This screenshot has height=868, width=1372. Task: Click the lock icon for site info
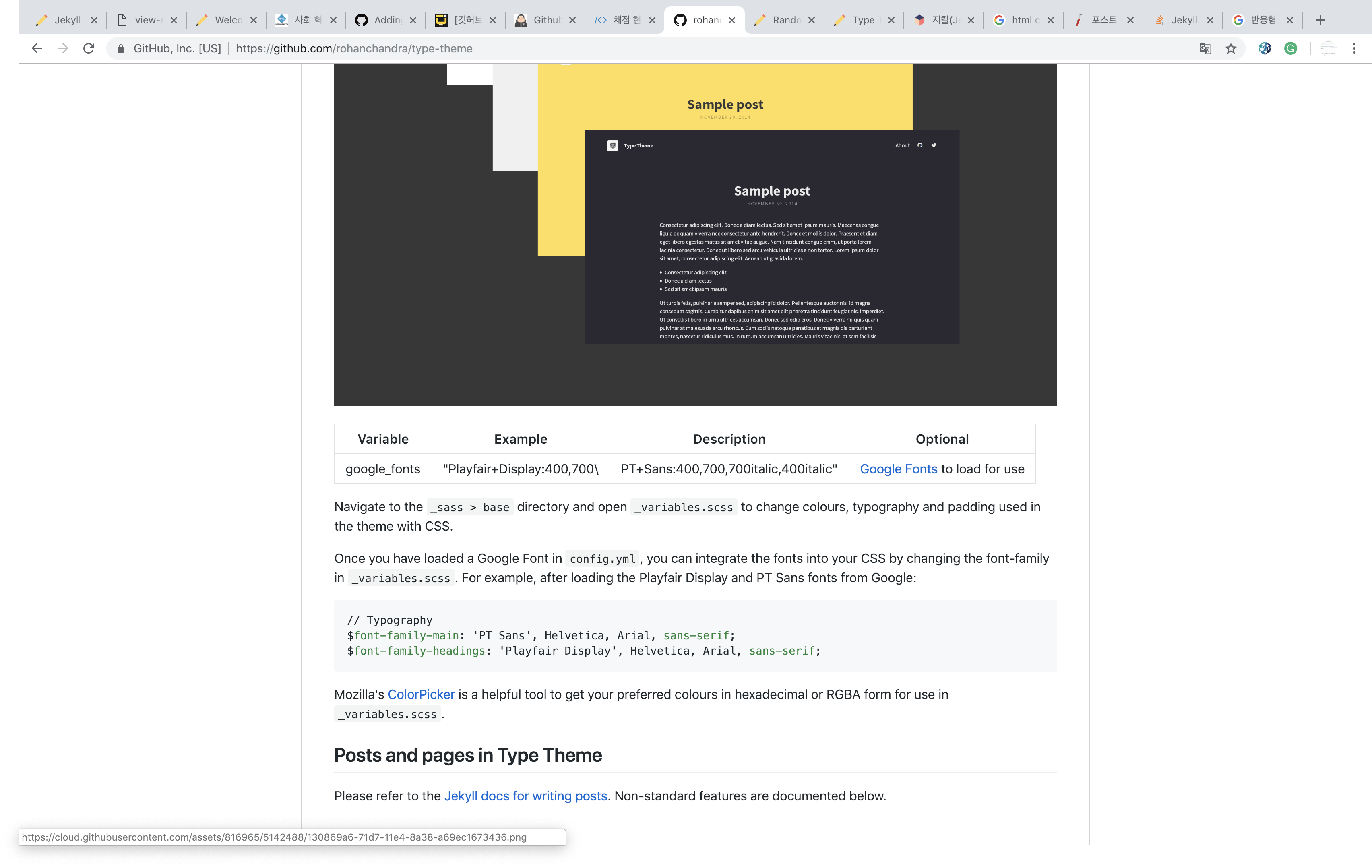click(120, 49)
